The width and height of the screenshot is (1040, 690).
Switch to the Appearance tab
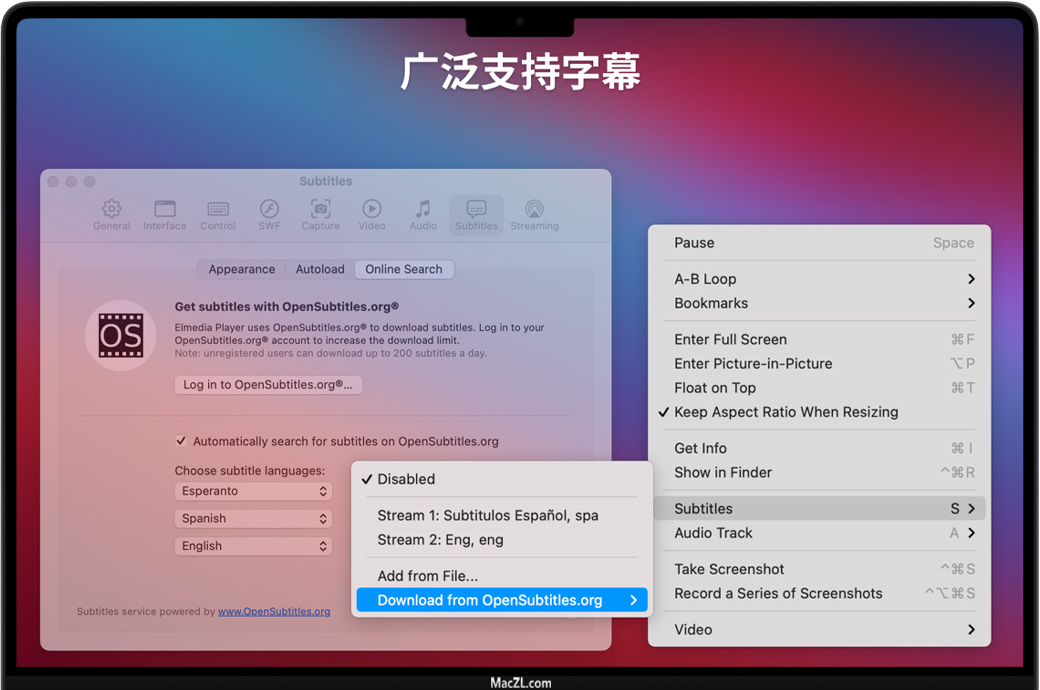pyautogui.click(x=242, y=269)
